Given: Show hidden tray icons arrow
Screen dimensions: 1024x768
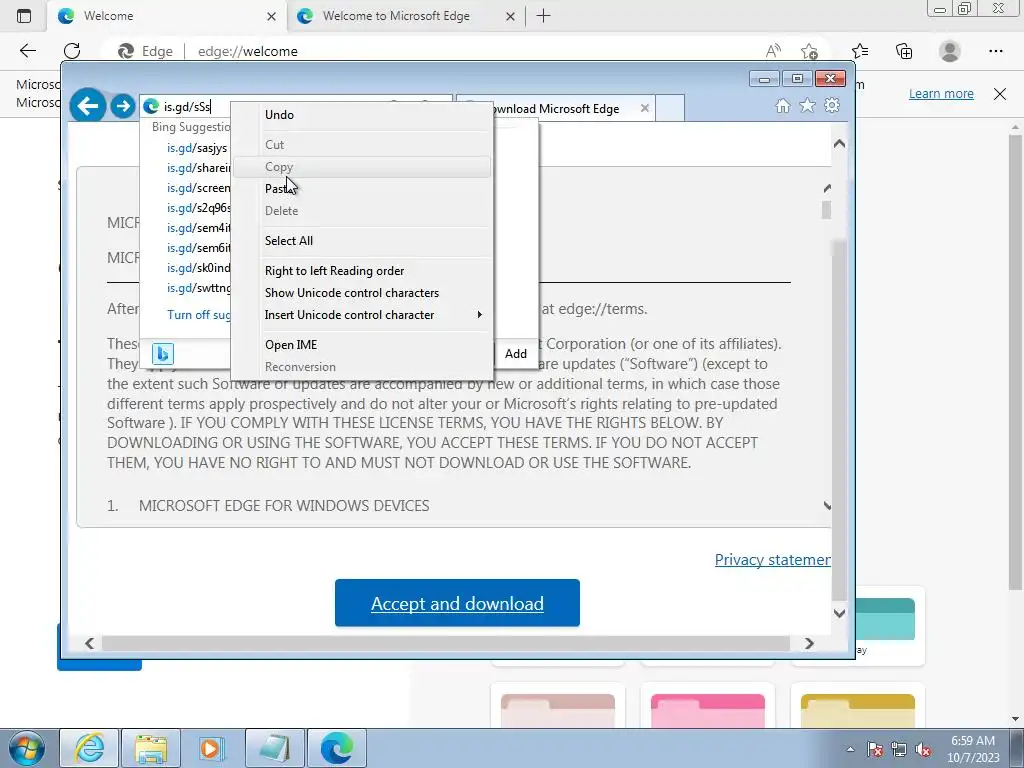Looking at the screenshot, I should (850, 749).
